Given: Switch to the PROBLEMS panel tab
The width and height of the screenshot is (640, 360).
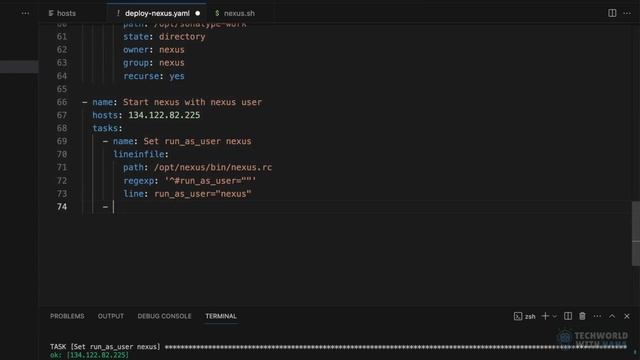Looking at the screenshot, I should tap(67, 316).
